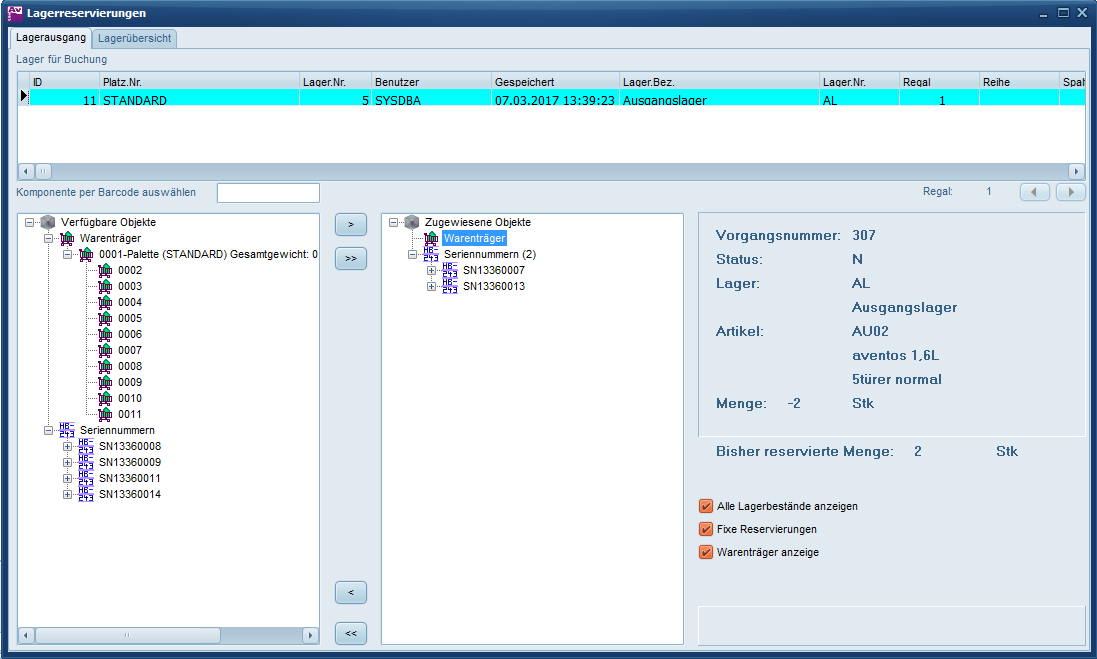The image size is (1097, 659).
Task: Click the pallet icon of 0001-Palette
Action: coord(86,254)
